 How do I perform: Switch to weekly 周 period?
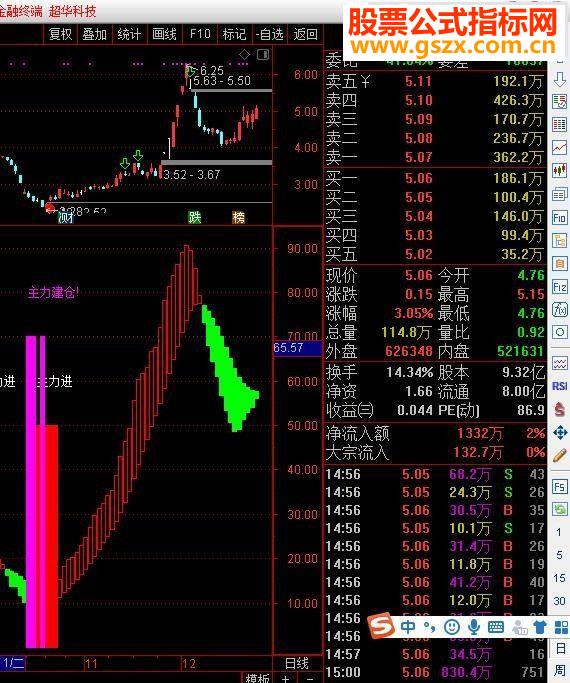[x=560, y=671]
